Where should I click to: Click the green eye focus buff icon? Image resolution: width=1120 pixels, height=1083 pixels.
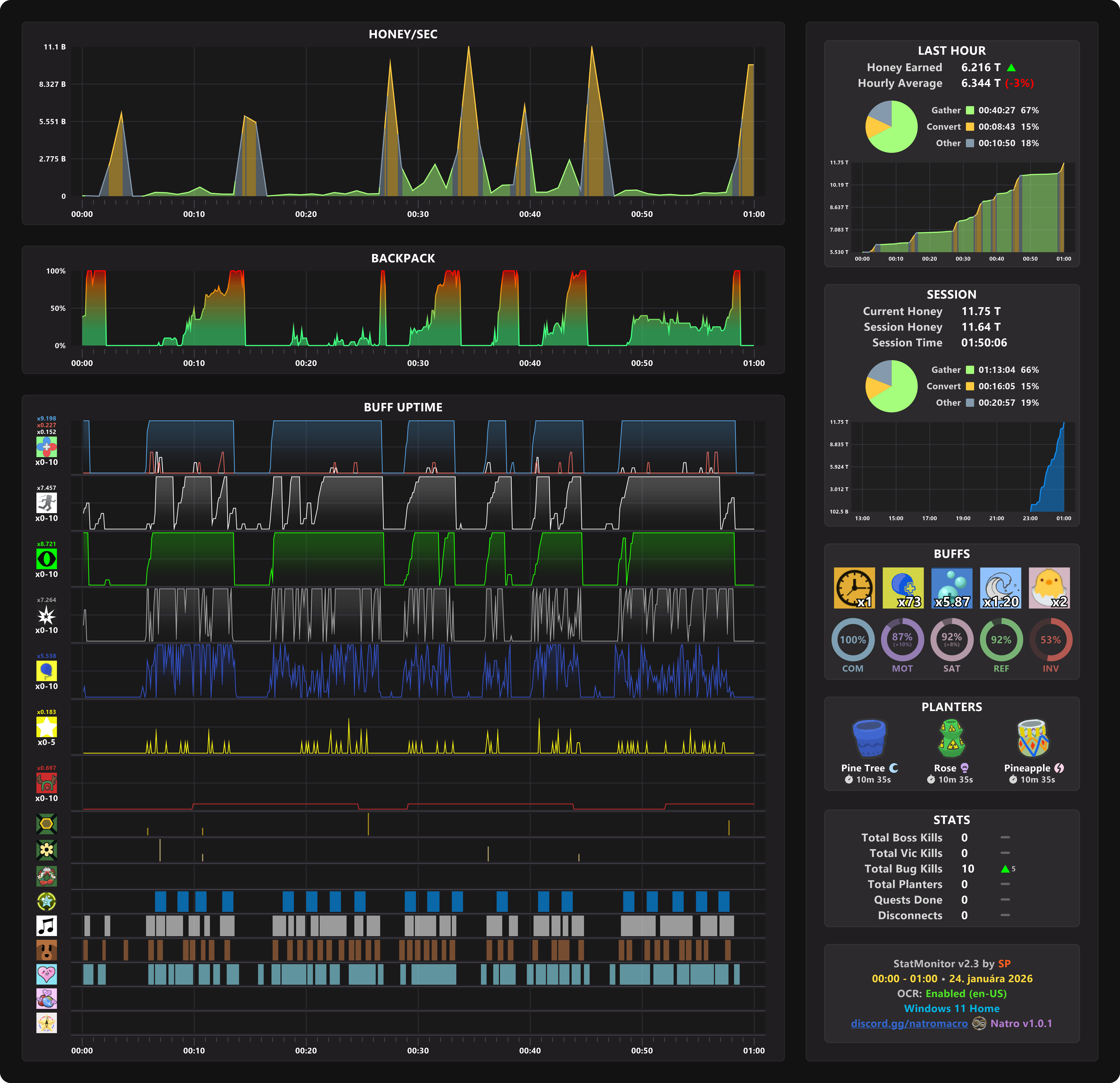46,559
